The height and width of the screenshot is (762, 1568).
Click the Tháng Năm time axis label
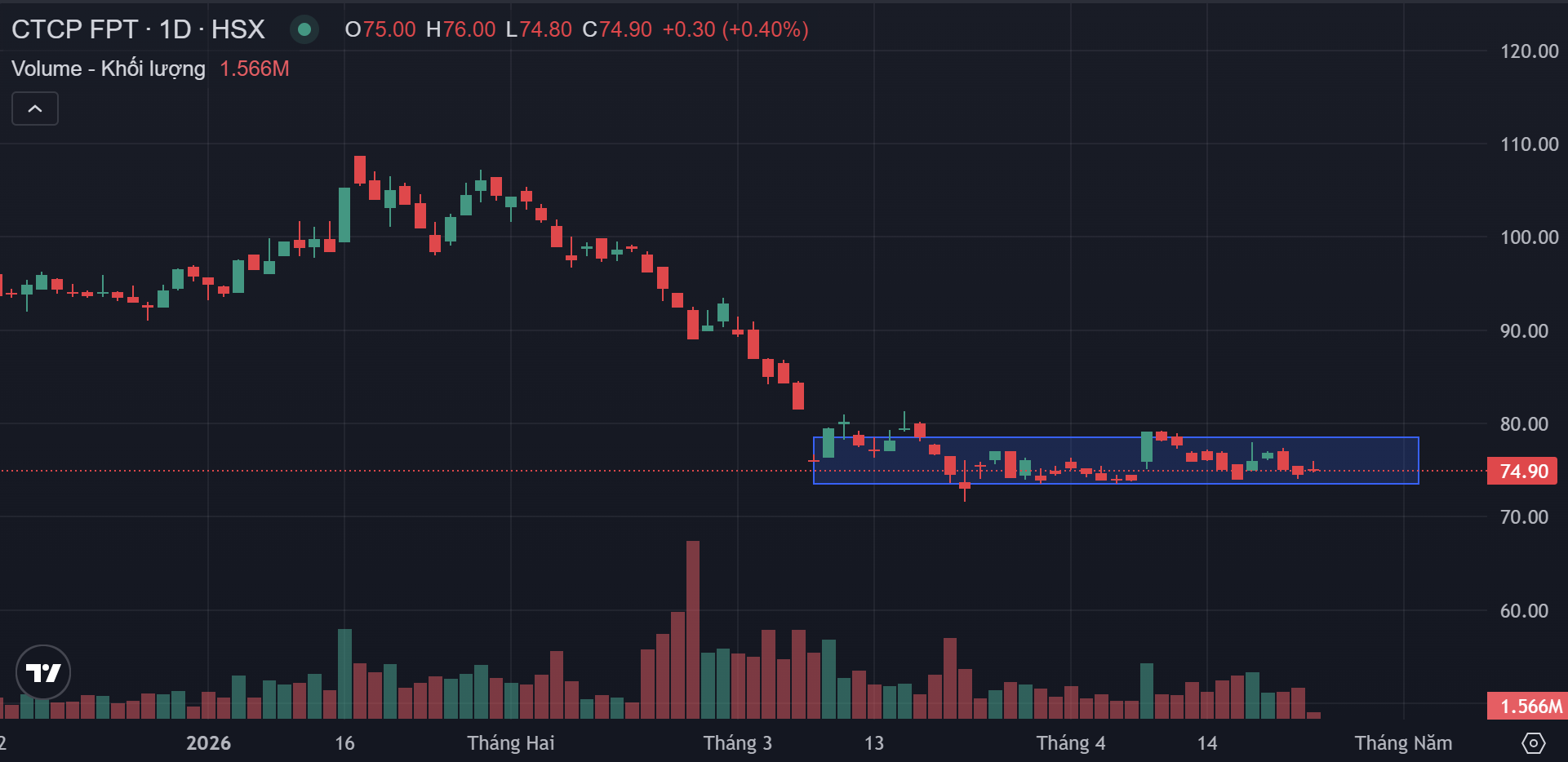(1403, 743)
